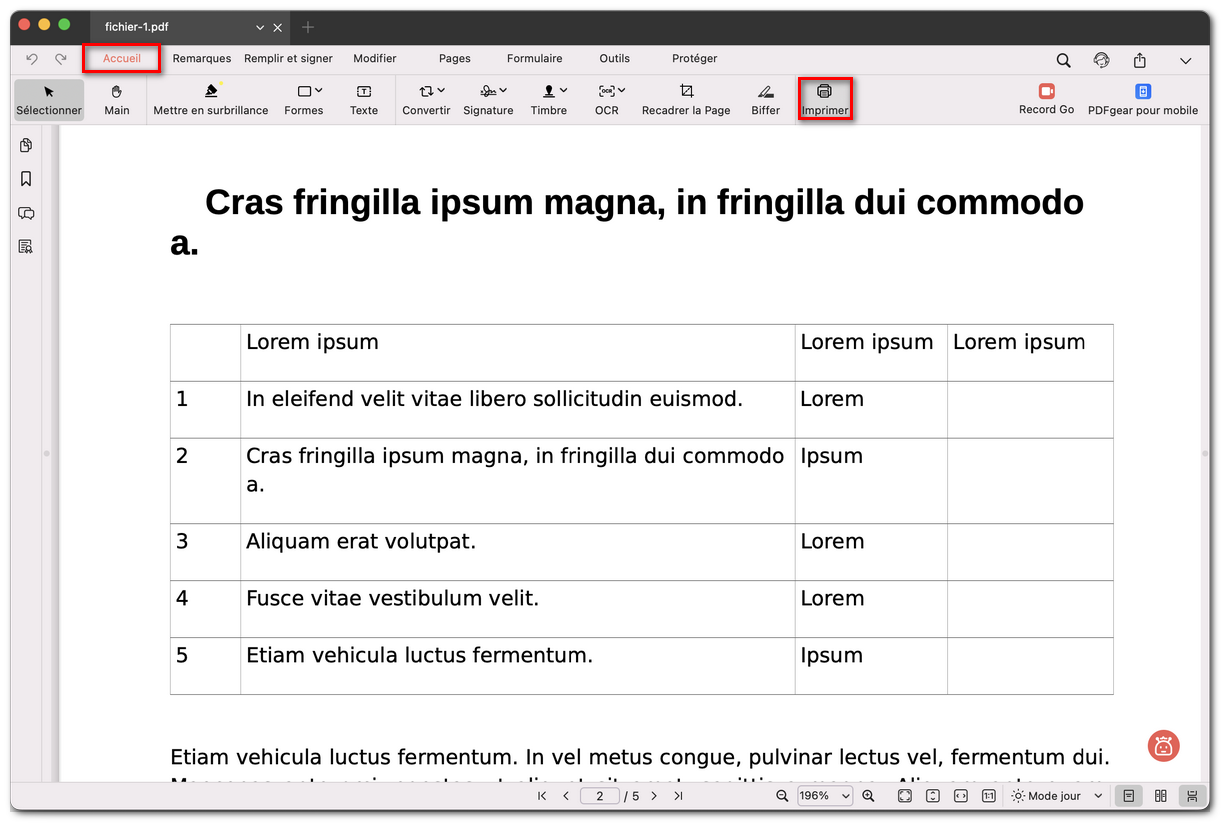This screenshot has height=823, width=1221.
Task: Click the PDFgear pour mobile button
Action: (1142, 99)
